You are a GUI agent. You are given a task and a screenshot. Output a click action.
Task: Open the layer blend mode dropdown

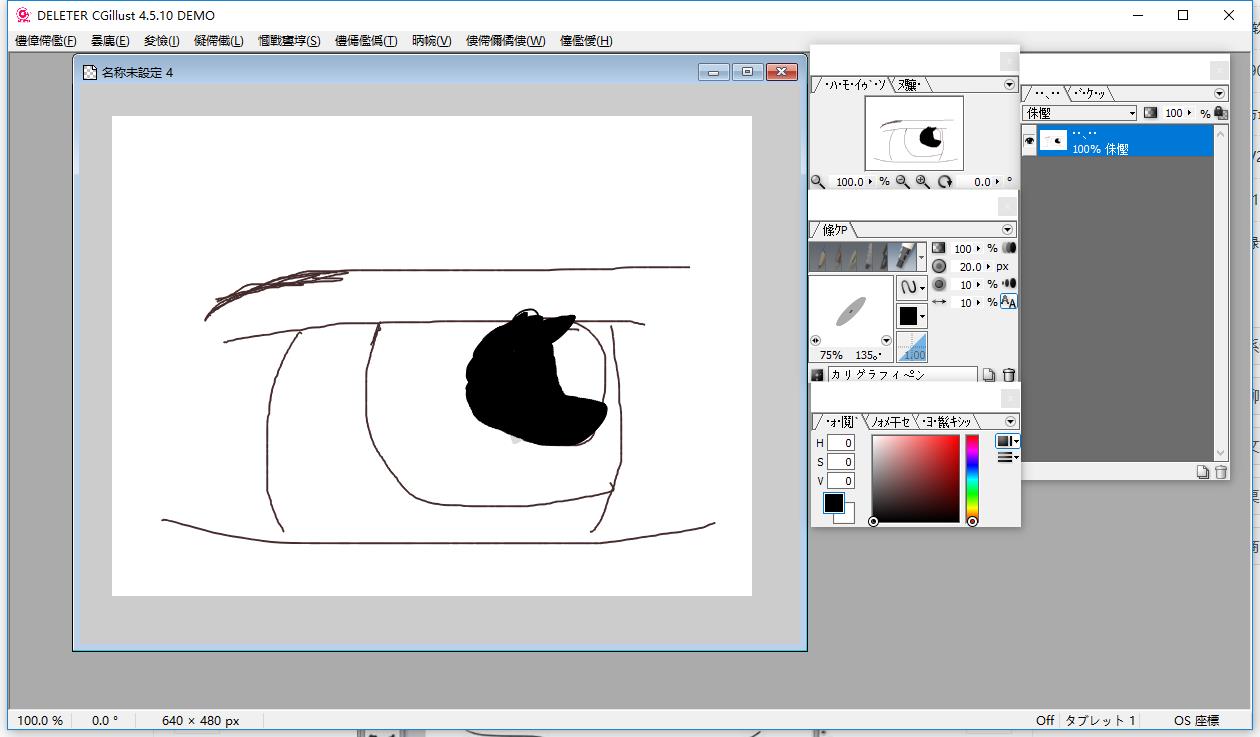tap(1080, 113)
